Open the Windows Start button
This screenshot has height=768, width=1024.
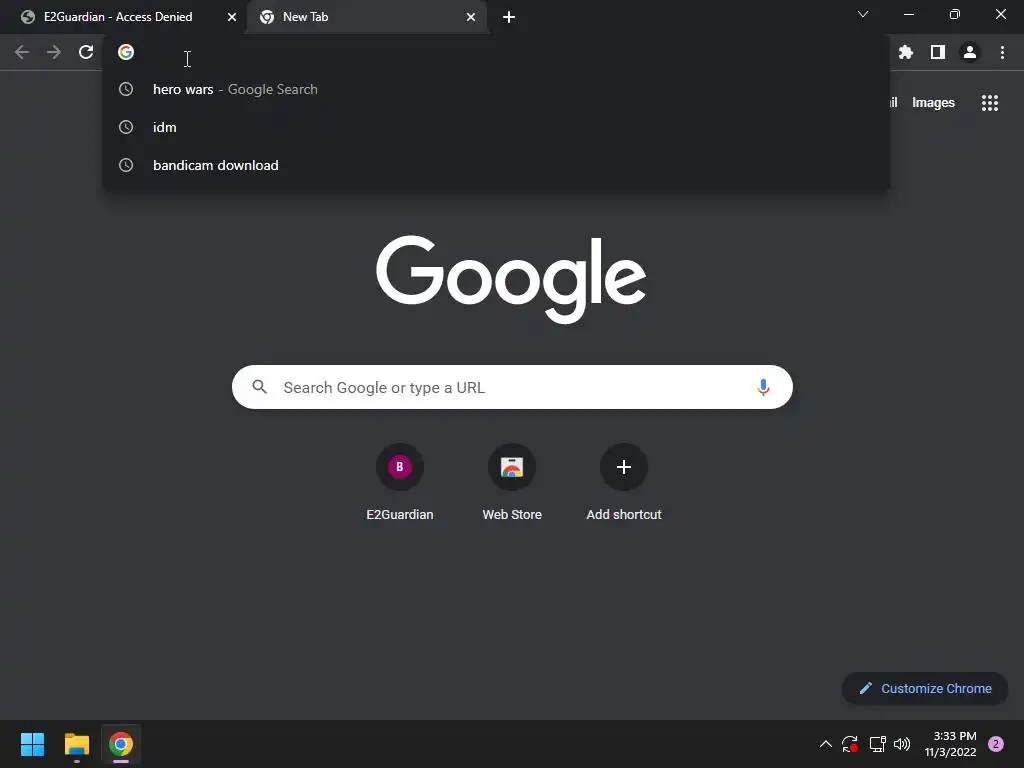click(x=32, y=744)
